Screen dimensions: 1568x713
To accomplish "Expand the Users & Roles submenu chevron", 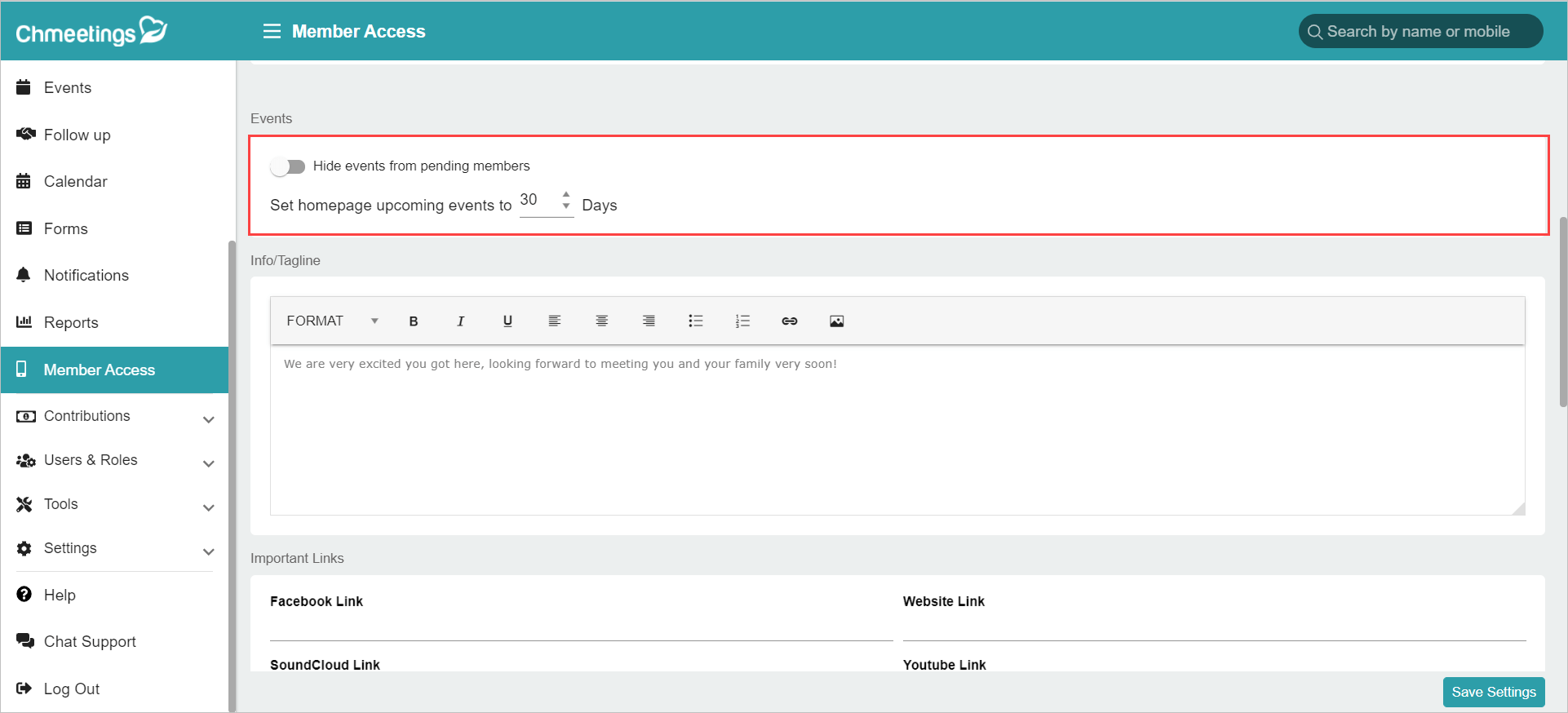I will tap(209, 463).
